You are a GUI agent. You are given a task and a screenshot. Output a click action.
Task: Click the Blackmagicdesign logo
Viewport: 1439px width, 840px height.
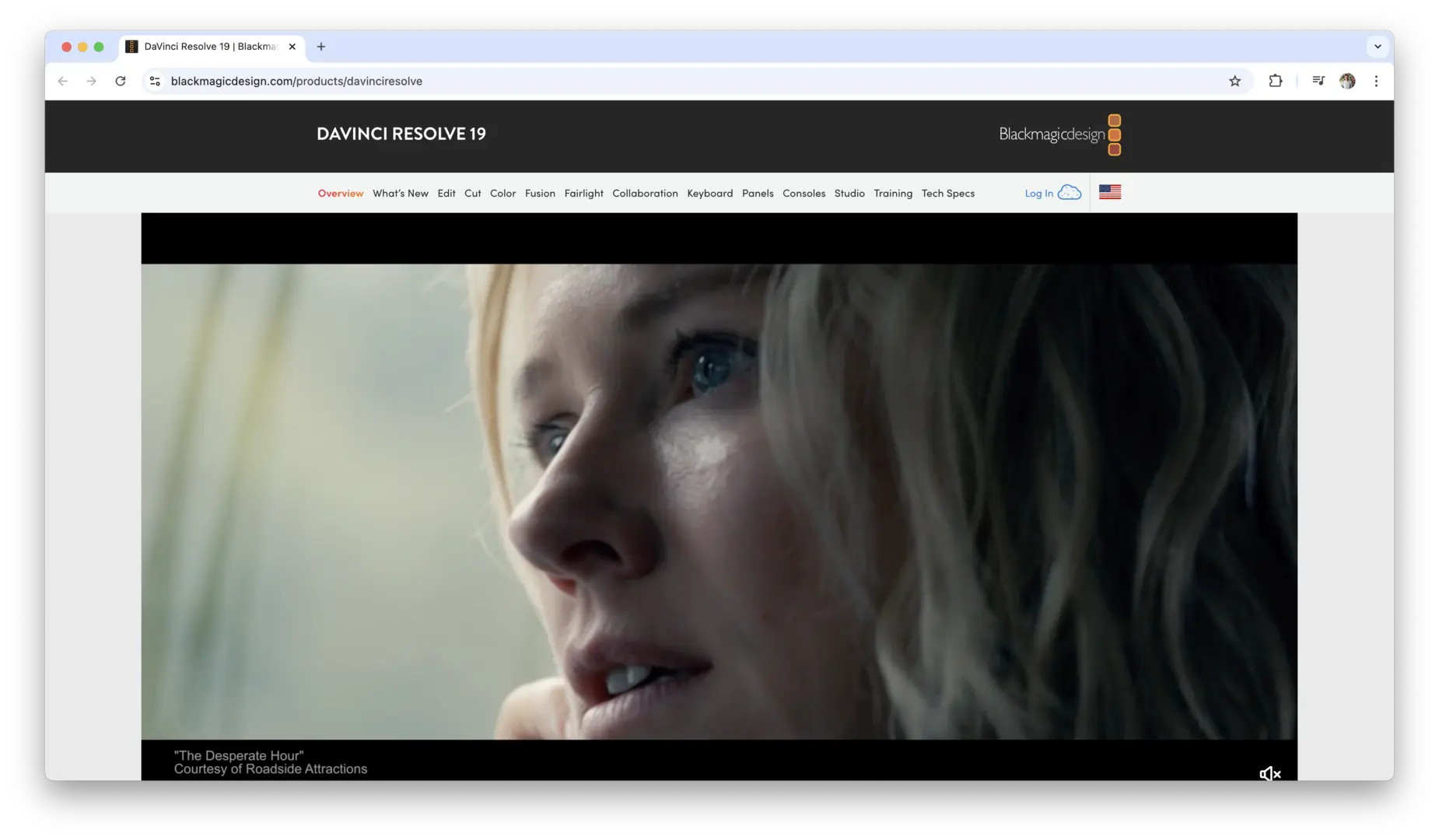coord(1059,135)
